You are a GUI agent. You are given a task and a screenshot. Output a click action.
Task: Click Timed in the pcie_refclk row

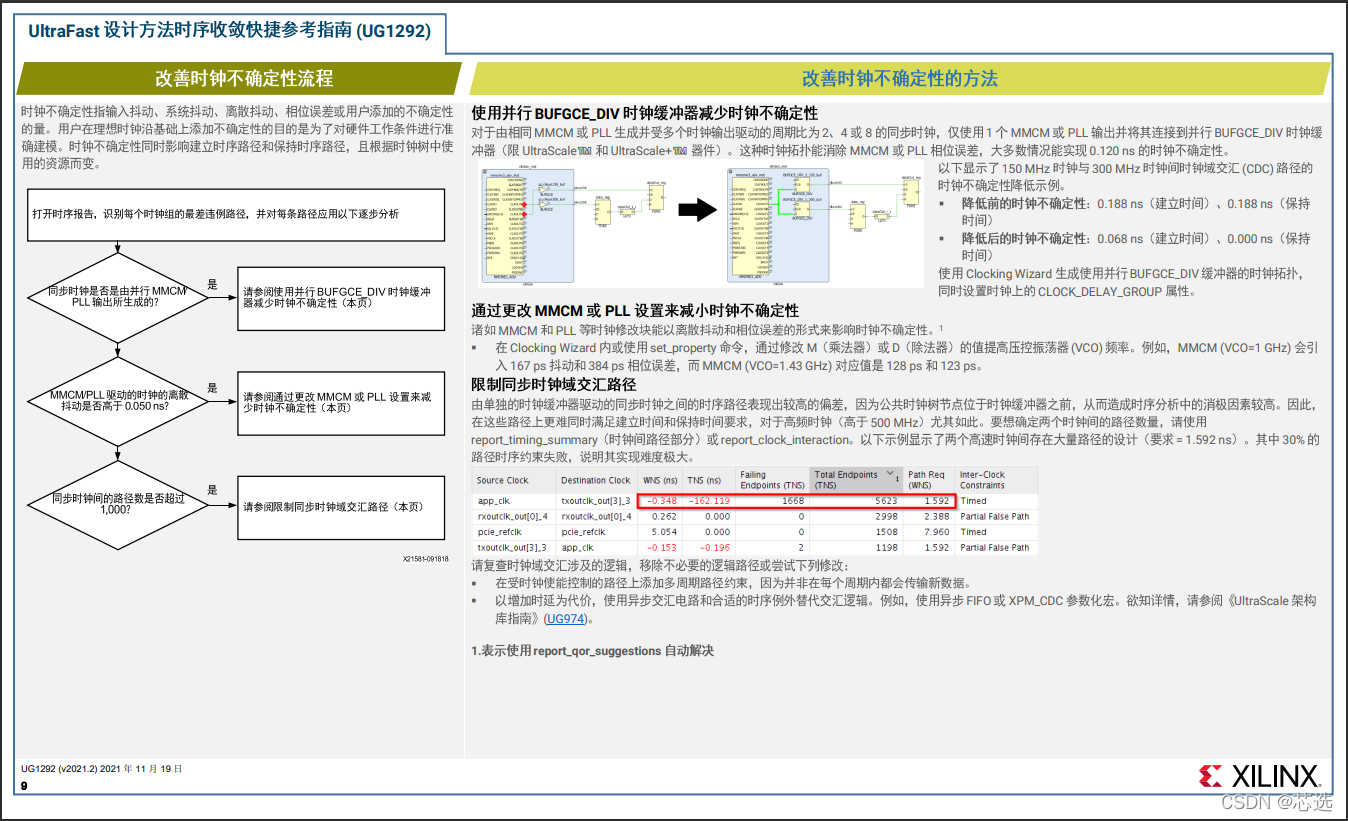[973, 532]
